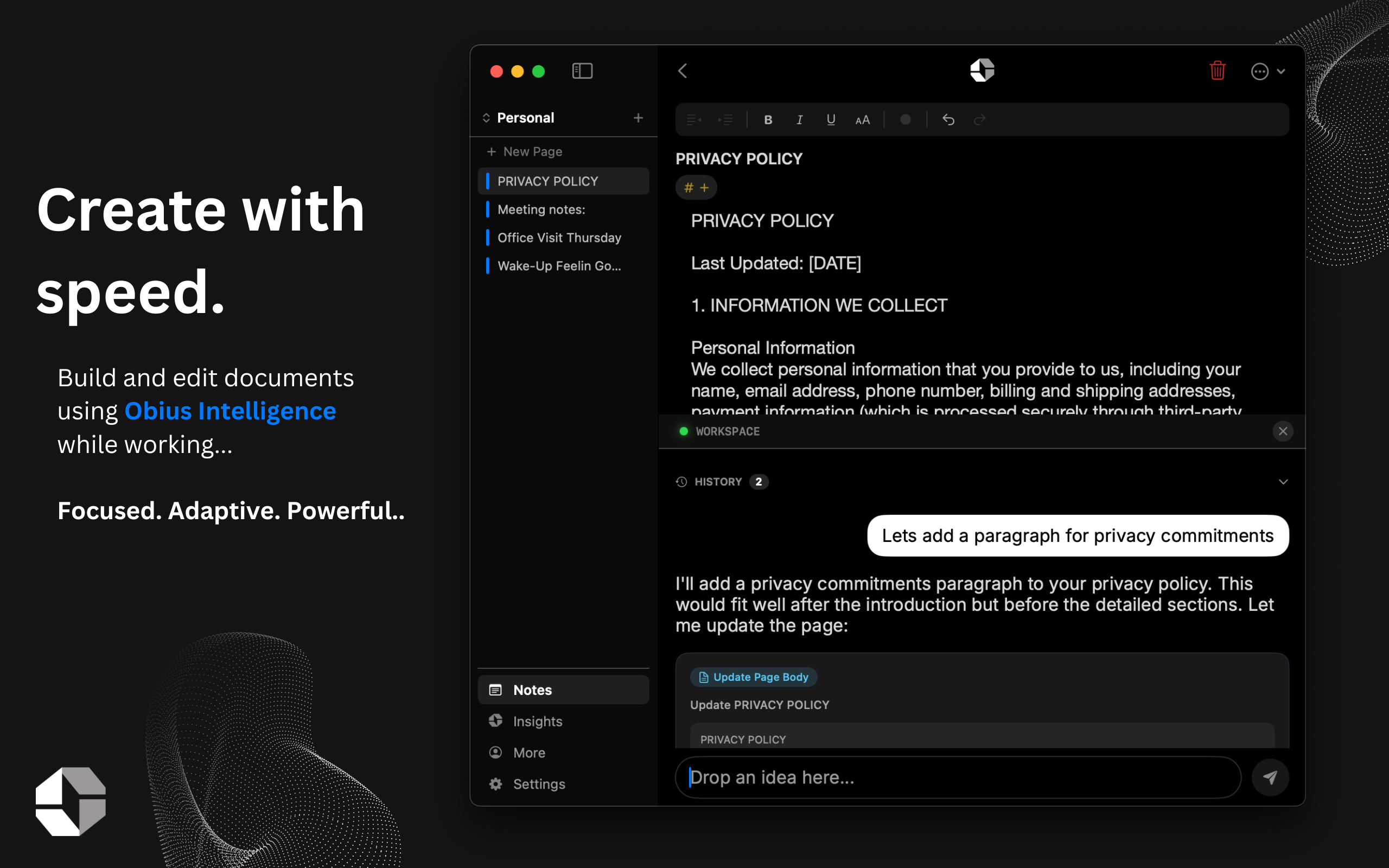The height and width of the screenshot is (868, 1389).
Task: Click the Last Updated: [DATE] line
Action: (x=776, y=264)
